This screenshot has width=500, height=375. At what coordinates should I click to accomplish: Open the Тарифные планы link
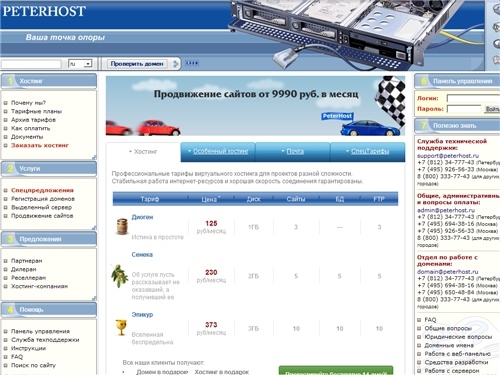coord(36,111)
